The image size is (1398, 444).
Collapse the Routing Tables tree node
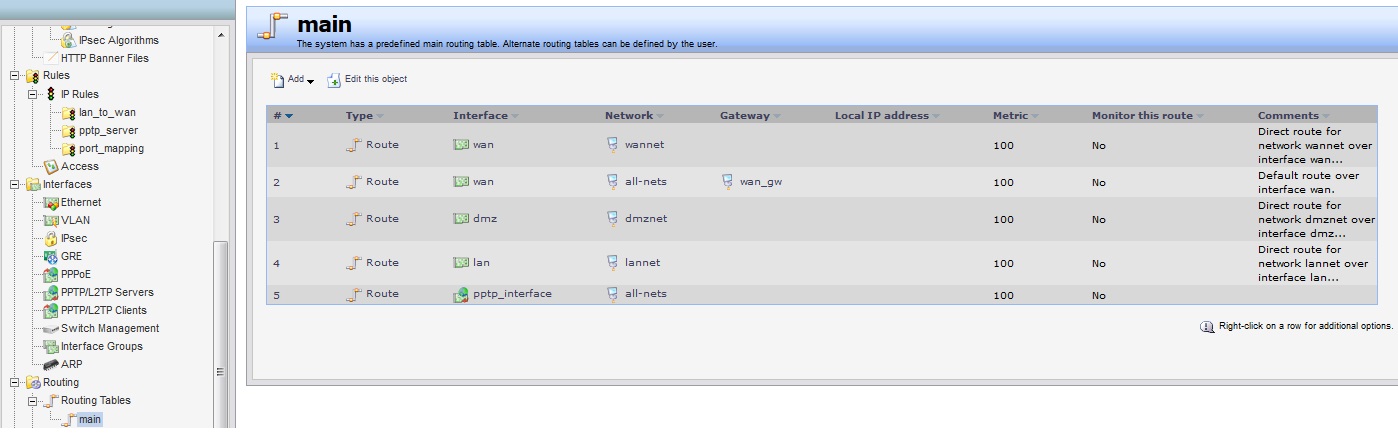click(32, 400)
